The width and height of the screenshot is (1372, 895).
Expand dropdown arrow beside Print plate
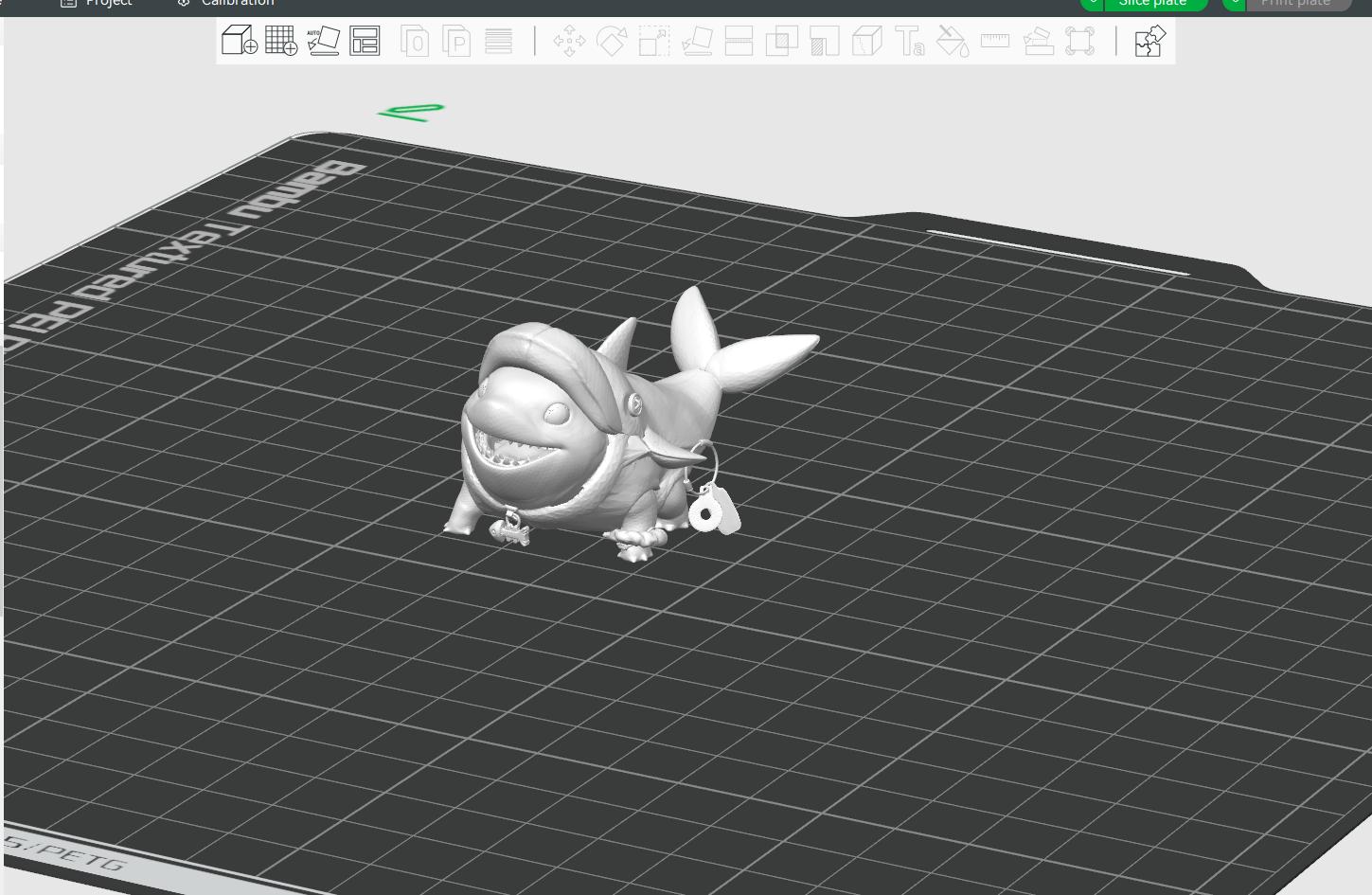tap(1234, 4)
